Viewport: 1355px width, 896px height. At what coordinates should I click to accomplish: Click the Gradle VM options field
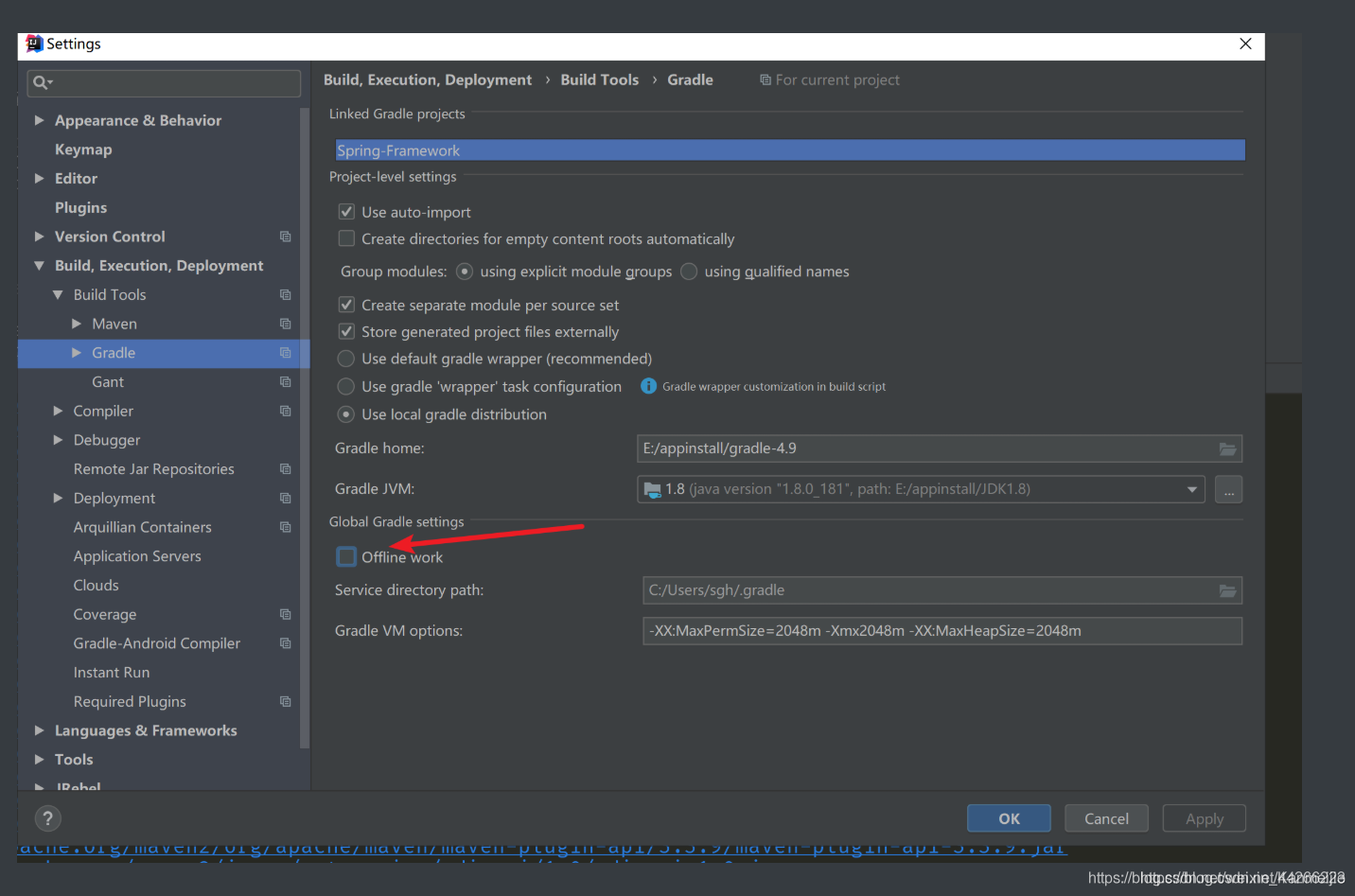coord(942,631)
